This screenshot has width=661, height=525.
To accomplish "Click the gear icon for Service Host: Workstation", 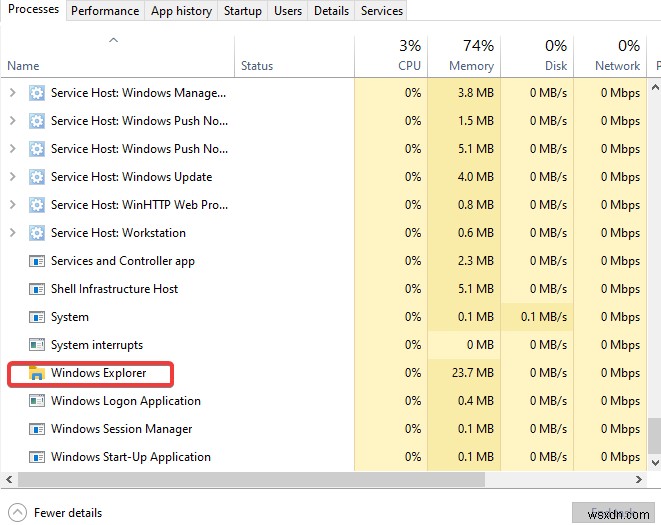I will pyautogui.click(x=37, y=233).
